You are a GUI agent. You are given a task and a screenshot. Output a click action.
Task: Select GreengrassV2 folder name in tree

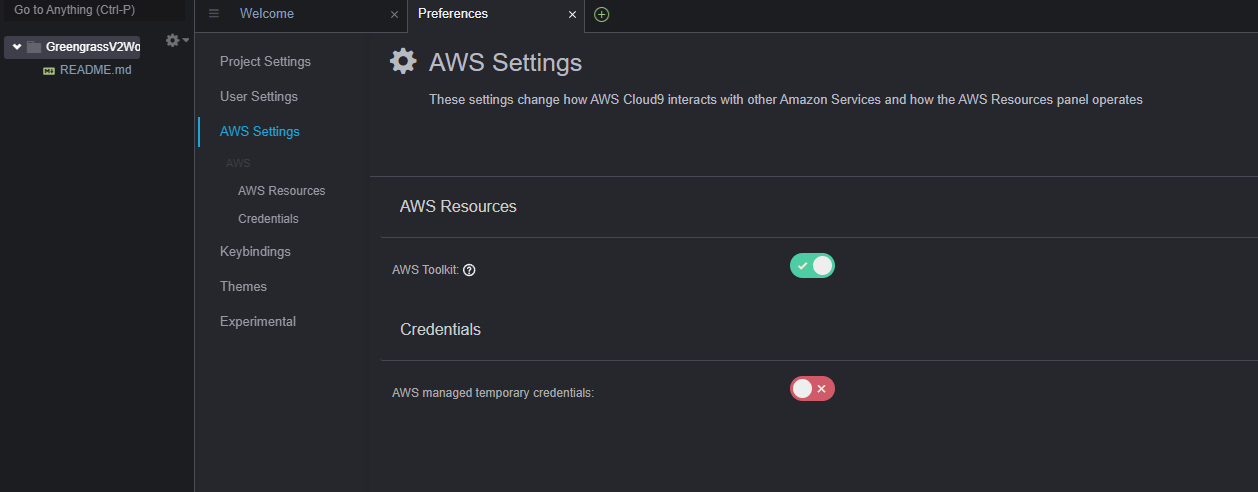[93, 47]
